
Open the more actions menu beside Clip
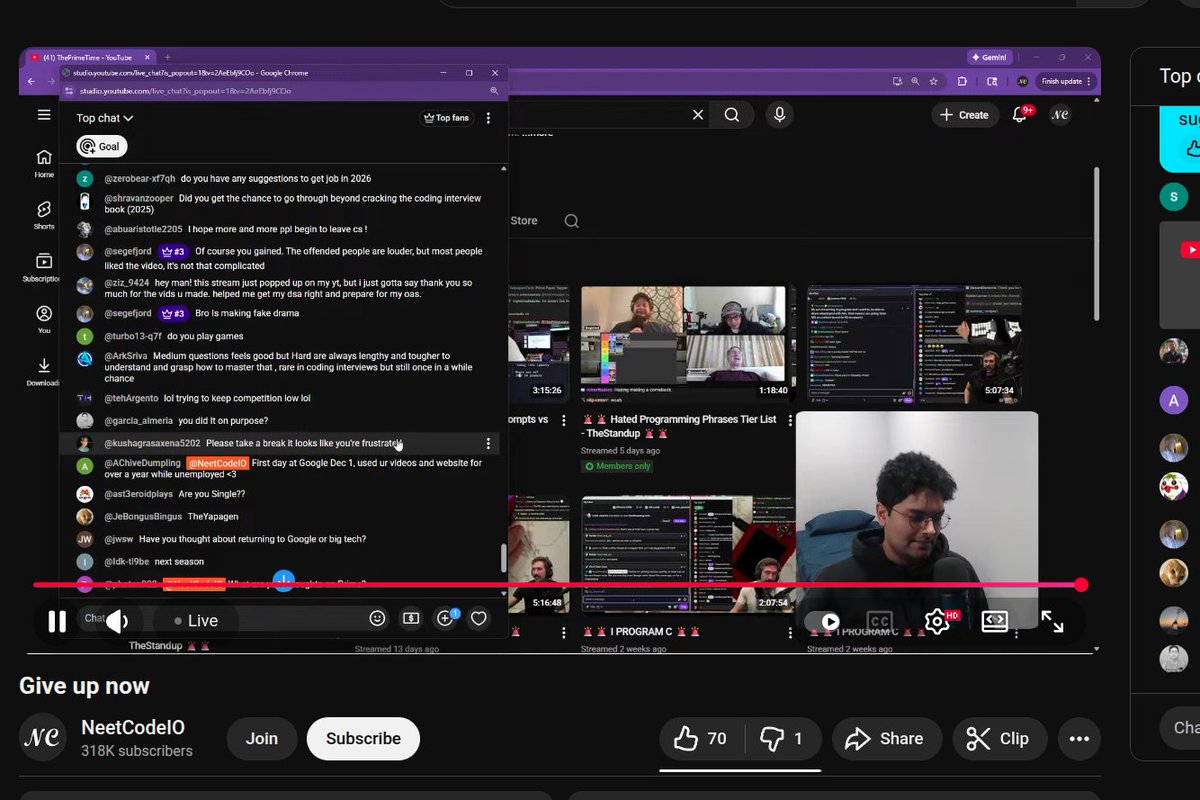click(1079, 738)
